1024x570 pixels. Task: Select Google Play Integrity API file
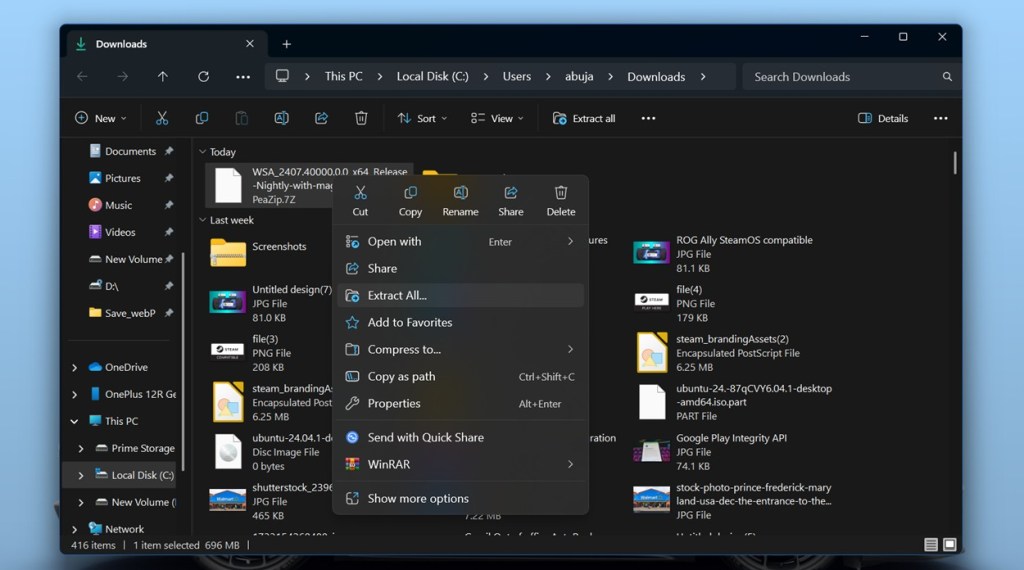(712, 452)
